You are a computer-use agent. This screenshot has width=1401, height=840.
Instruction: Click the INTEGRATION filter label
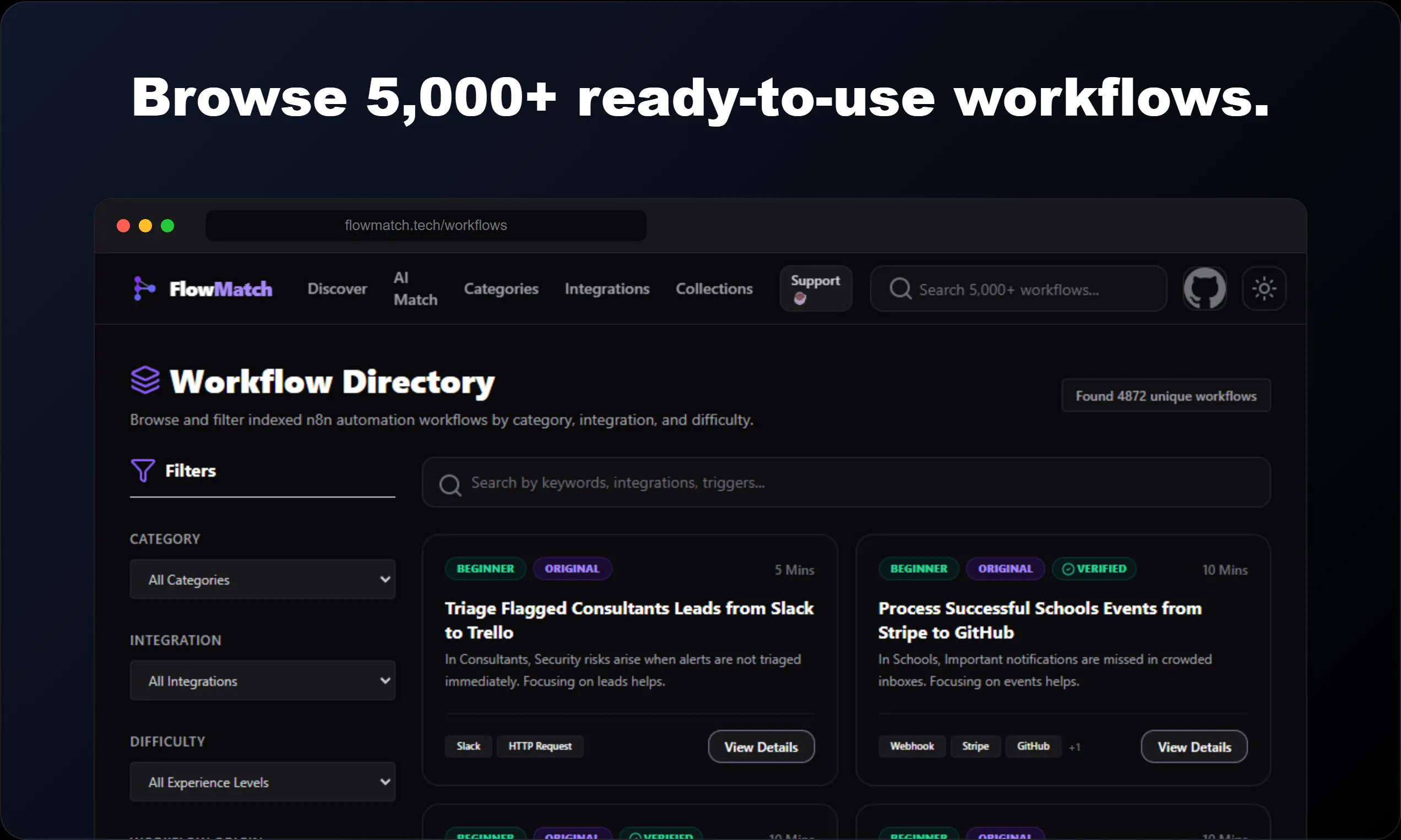[x=176, y=640]
